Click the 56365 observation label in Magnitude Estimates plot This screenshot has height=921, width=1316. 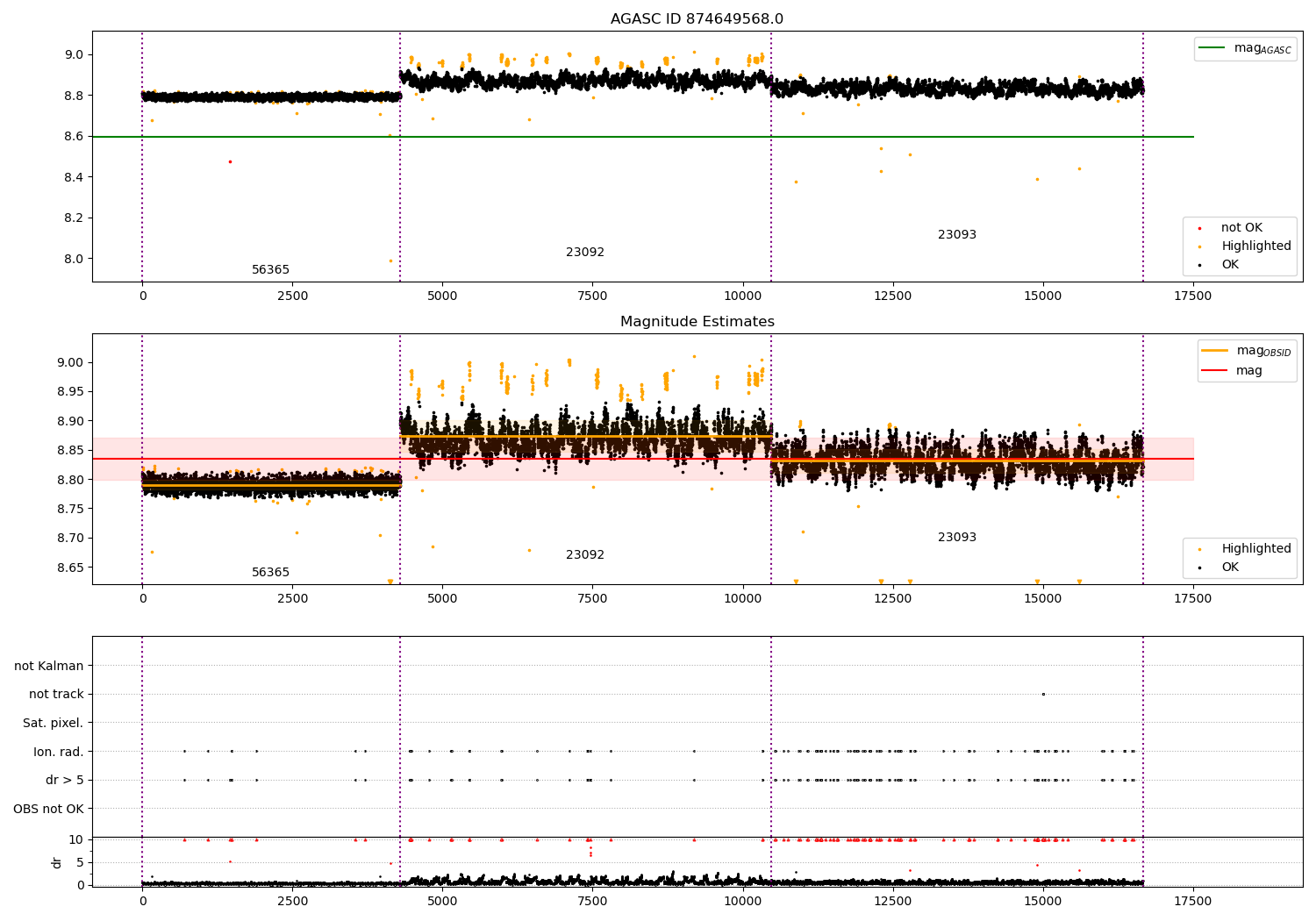[270, 573]
